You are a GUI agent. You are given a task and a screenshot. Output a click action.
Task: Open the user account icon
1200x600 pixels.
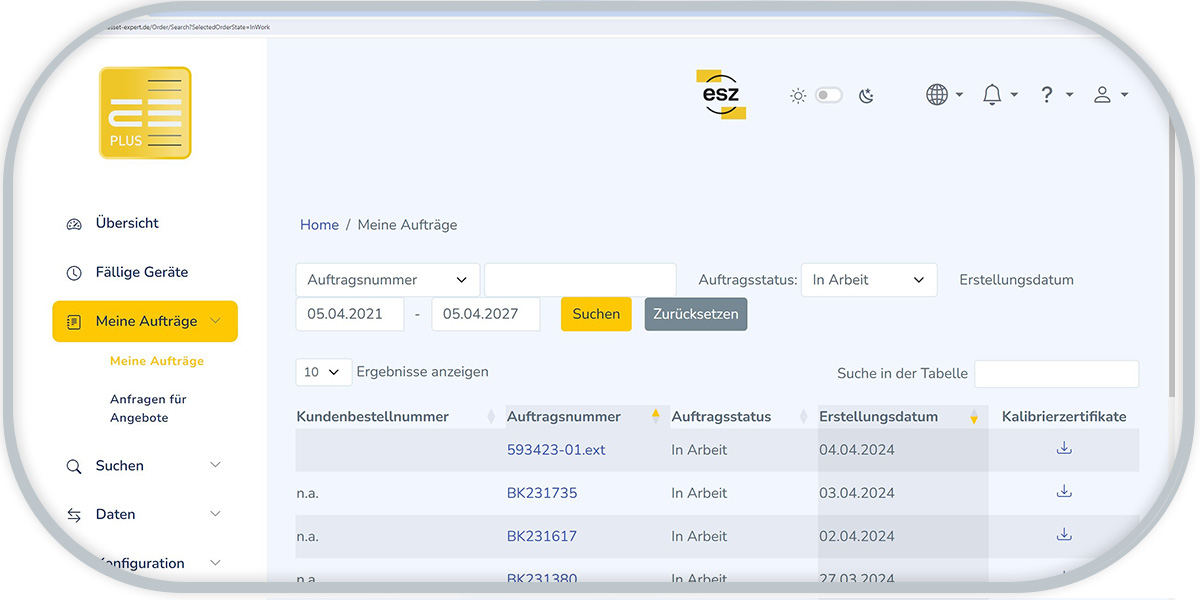pos(1103,94)
